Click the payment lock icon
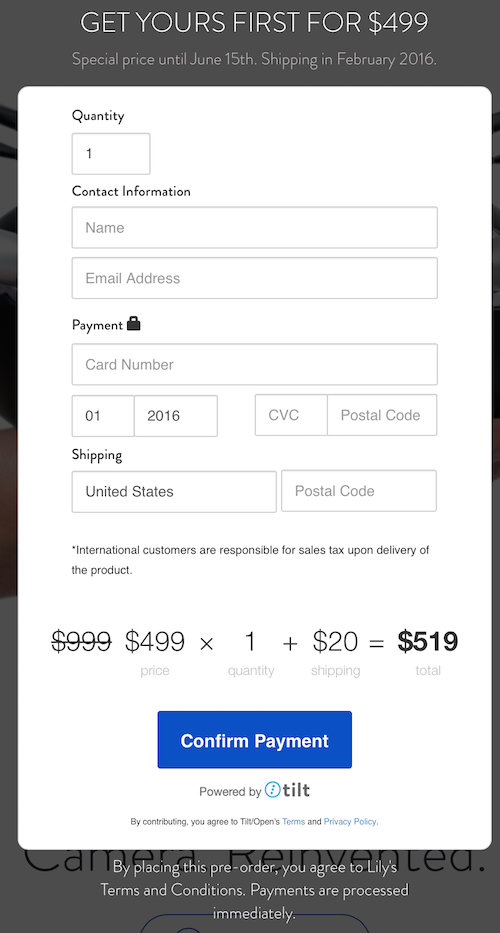 [x=133, y=323]
